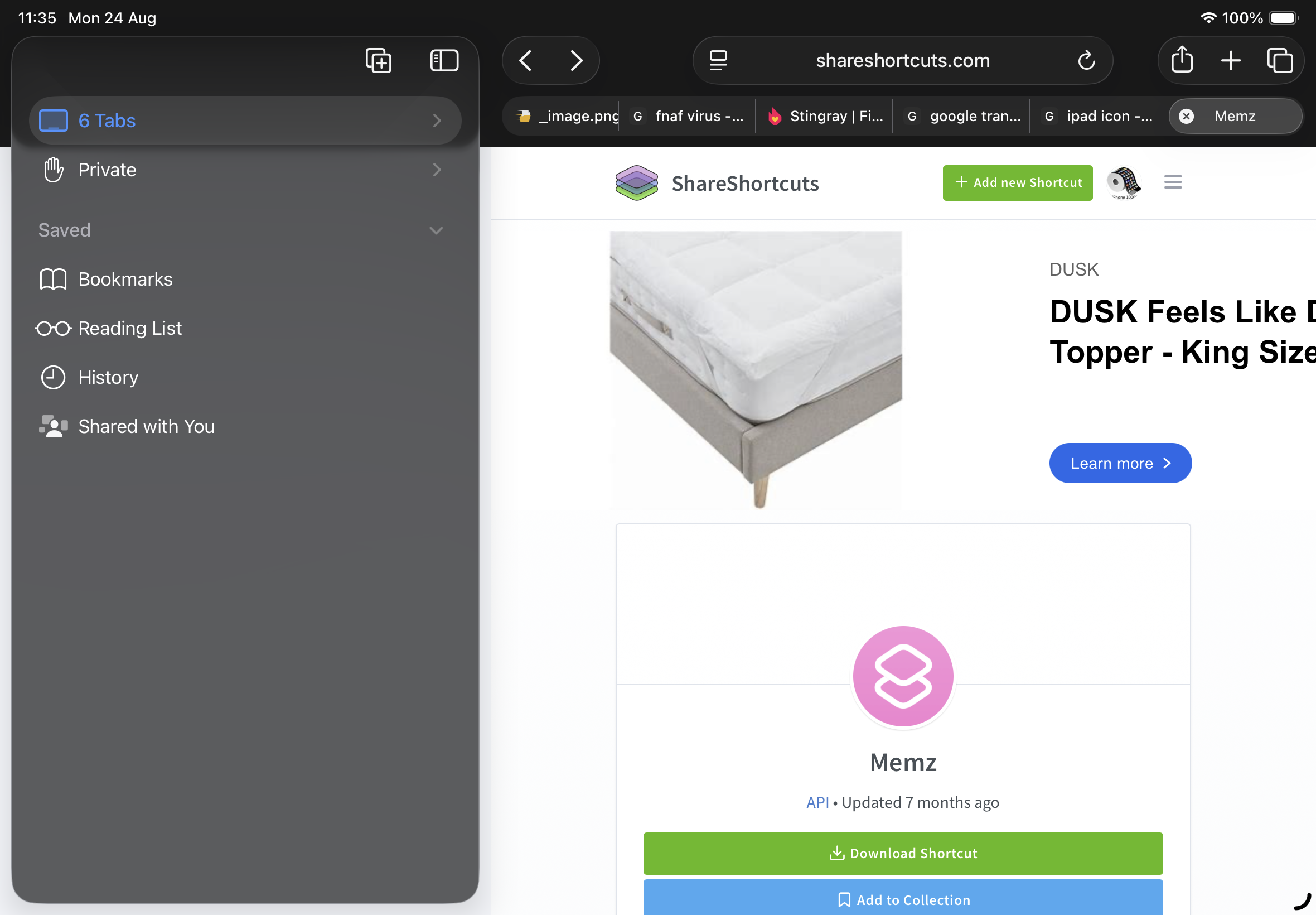
Task: Tap the Bookmarks book icon
Action: coord(54,279)
